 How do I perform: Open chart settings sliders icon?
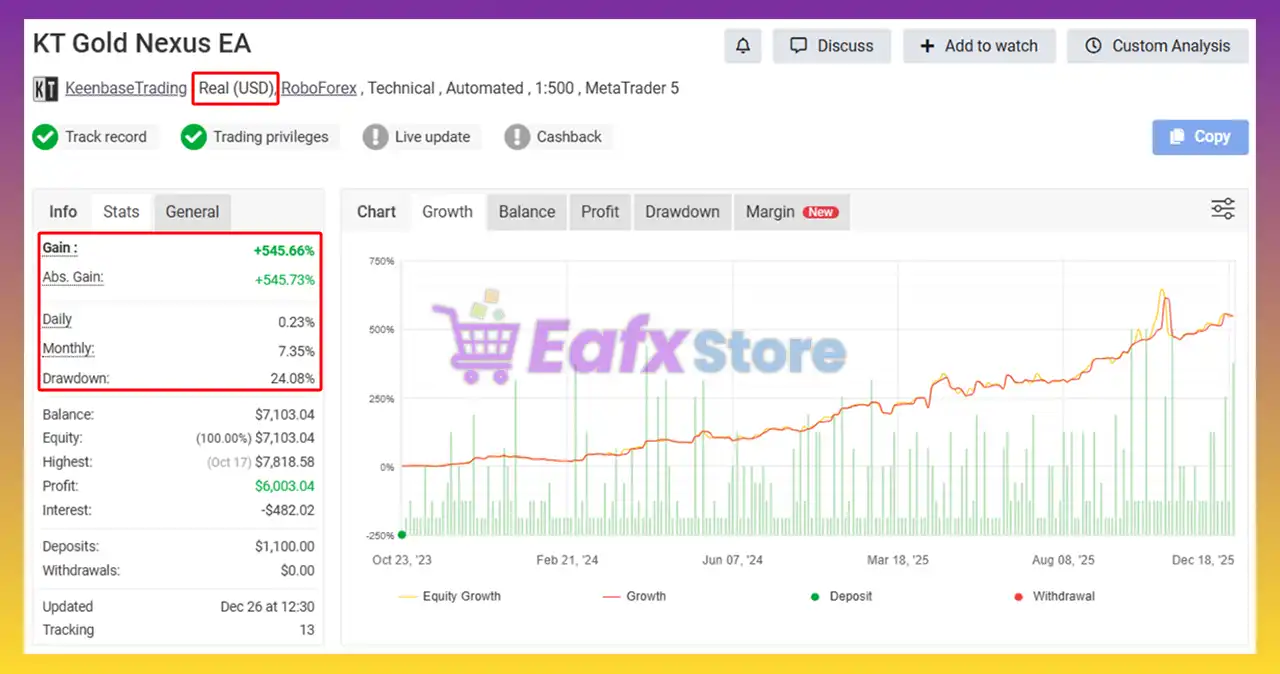coord(1222,209)
